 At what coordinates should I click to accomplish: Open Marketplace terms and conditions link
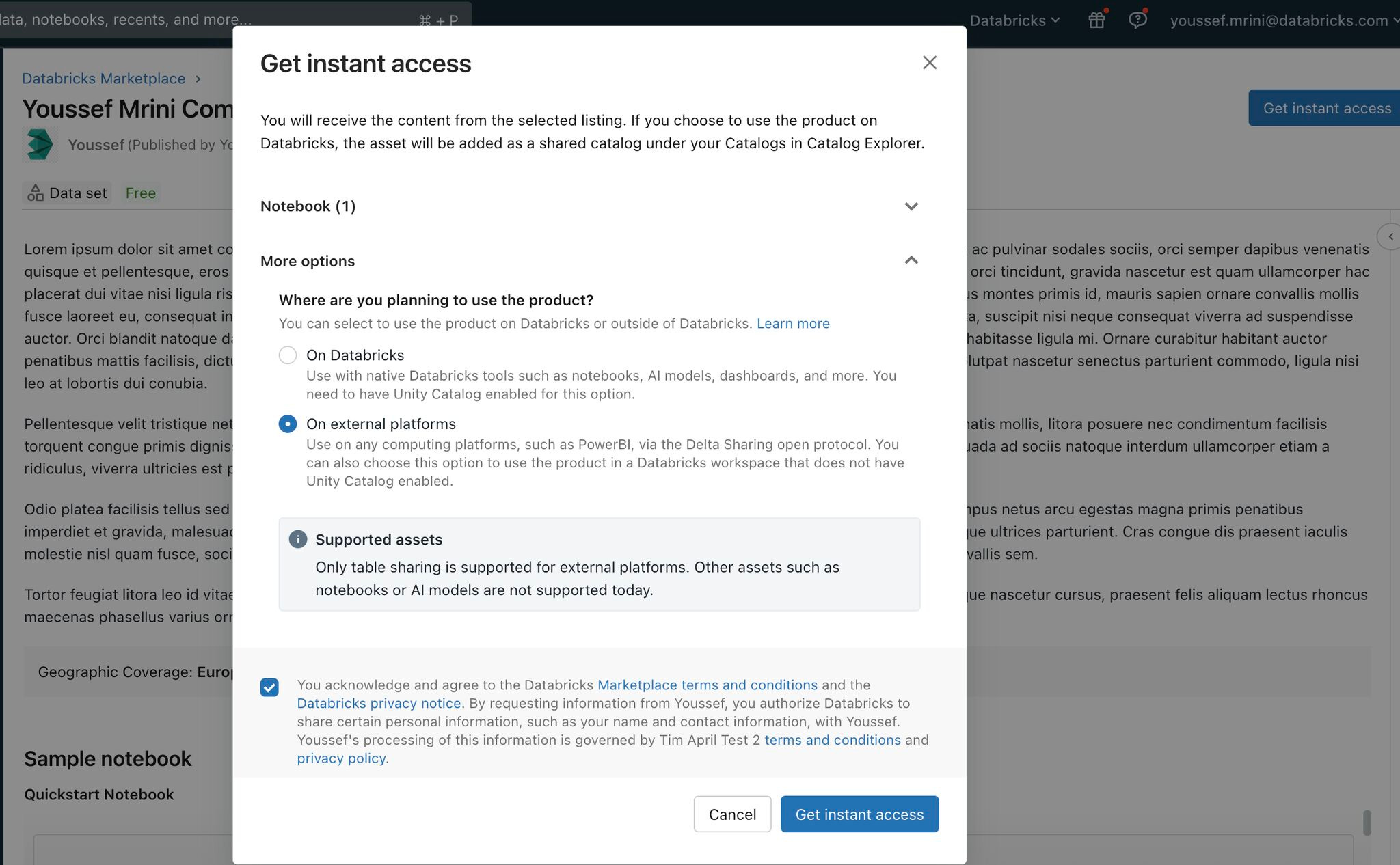(x=708, y=685)
